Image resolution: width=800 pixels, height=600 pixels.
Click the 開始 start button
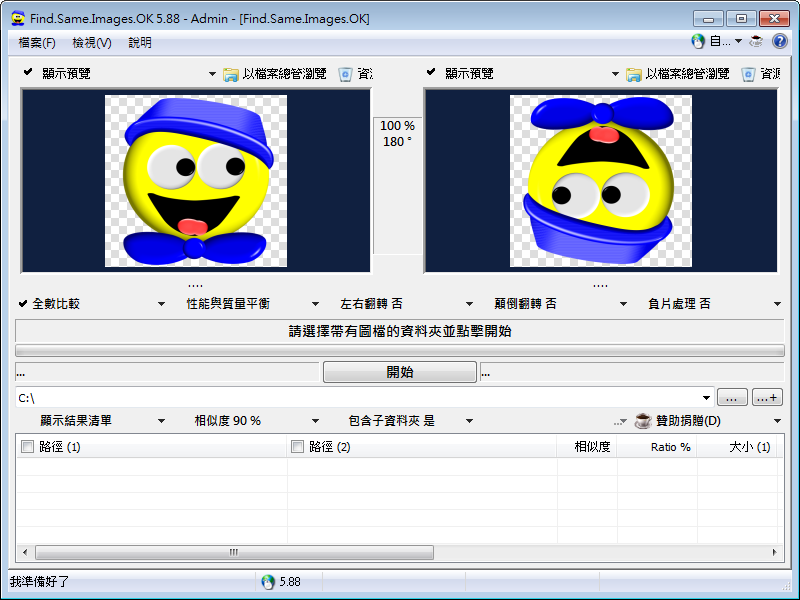coord(398,371)
